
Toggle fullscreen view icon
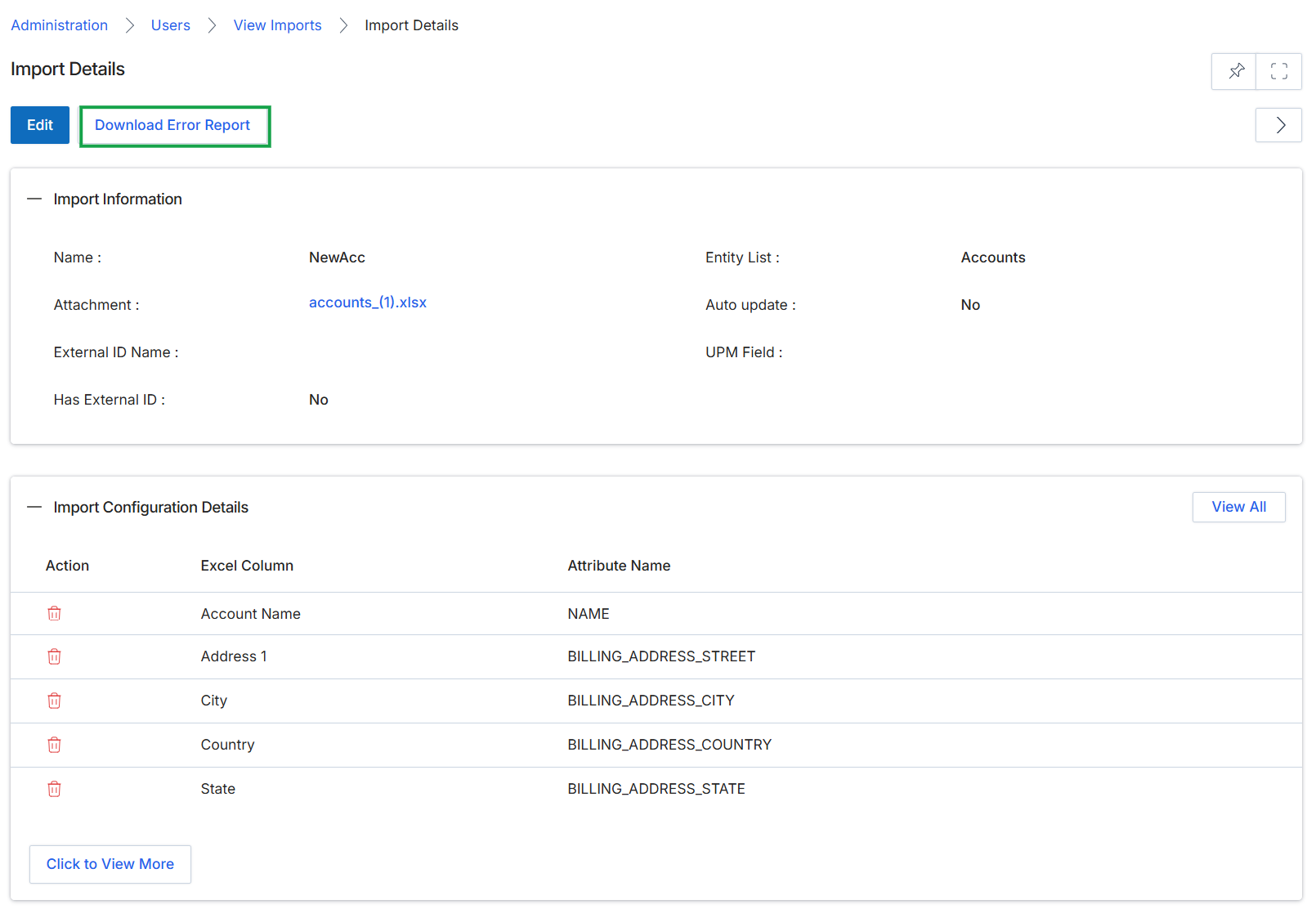tap(1279, 71)
